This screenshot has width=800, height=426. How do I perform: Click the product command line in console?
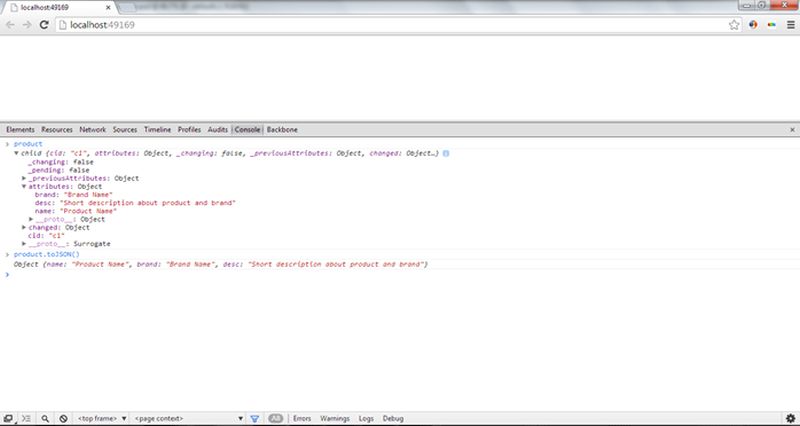click(x=28, y=144)
